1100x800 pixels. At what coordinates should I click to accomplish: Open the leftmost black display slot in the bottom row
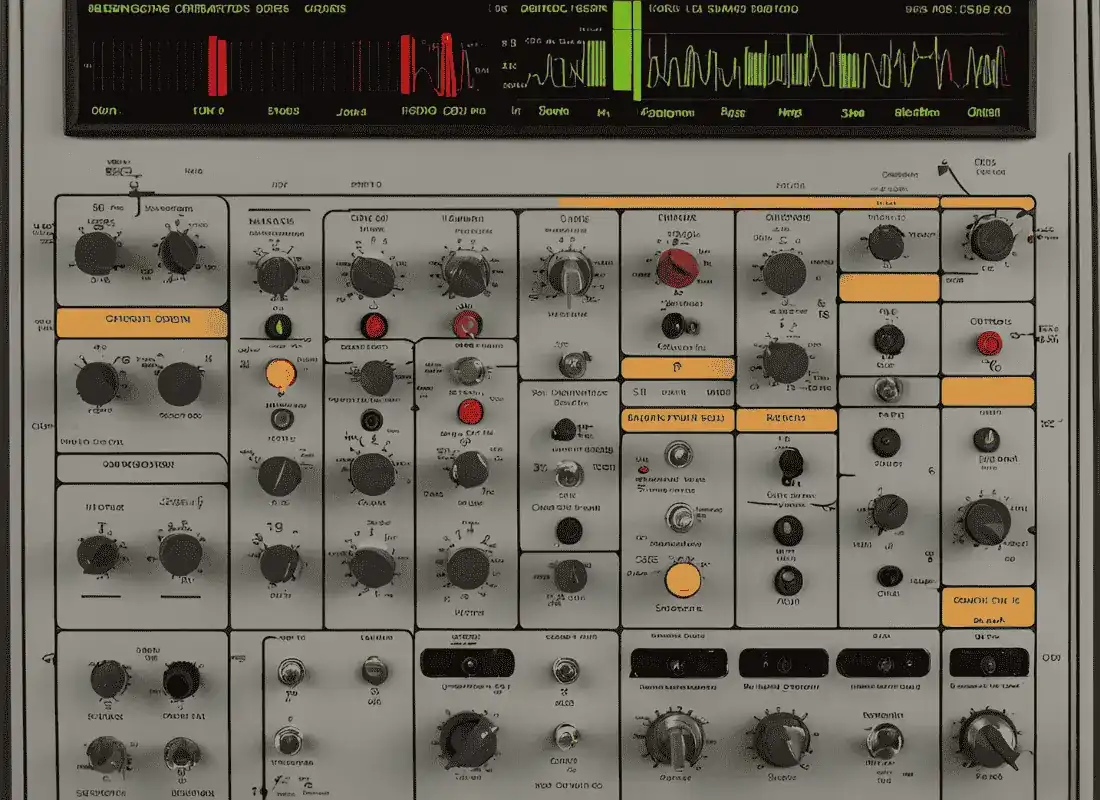pos(467,662)
